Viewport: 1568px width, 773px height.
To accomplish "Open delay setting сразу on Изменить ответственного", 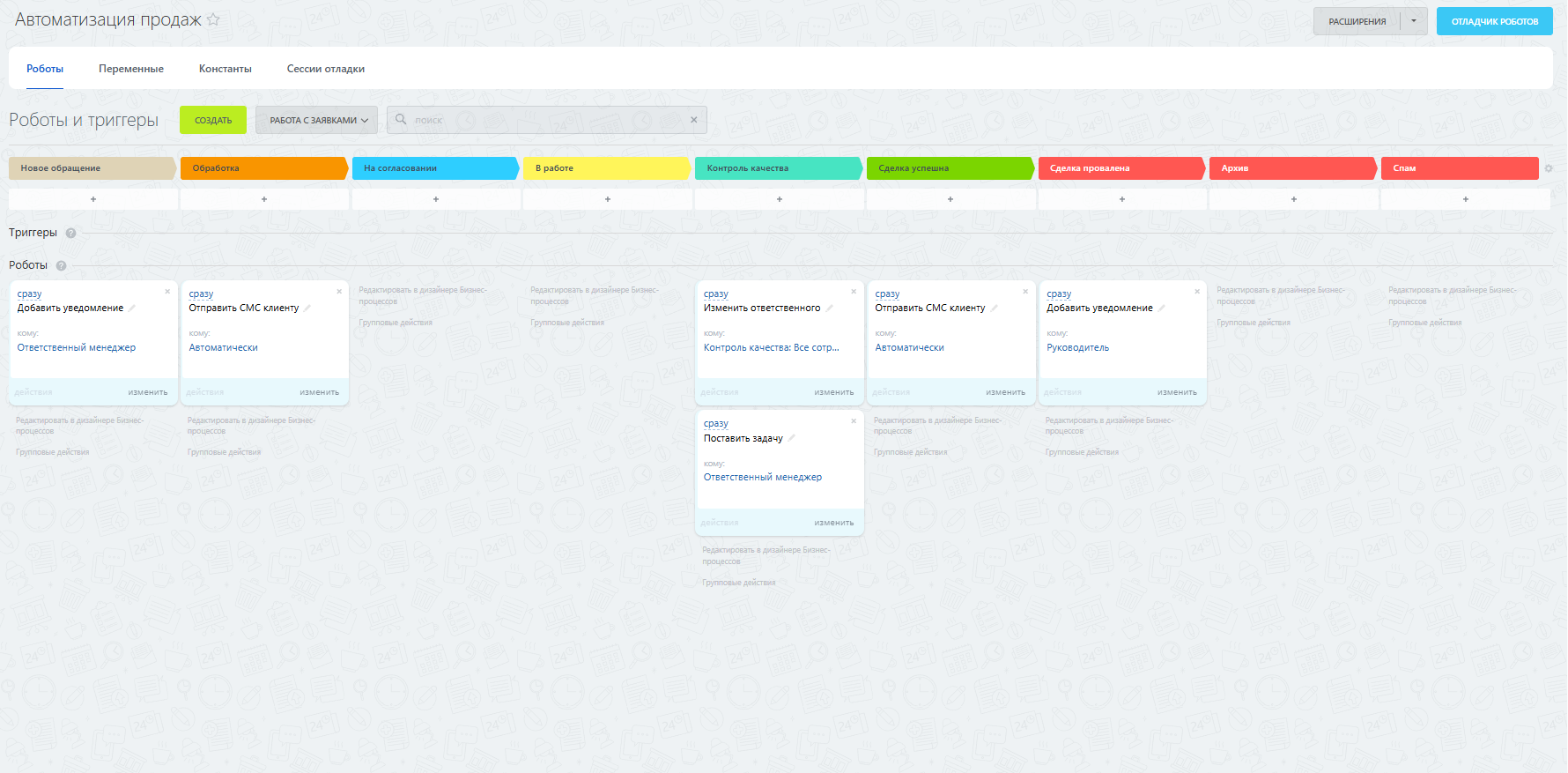I will [716, 294].
